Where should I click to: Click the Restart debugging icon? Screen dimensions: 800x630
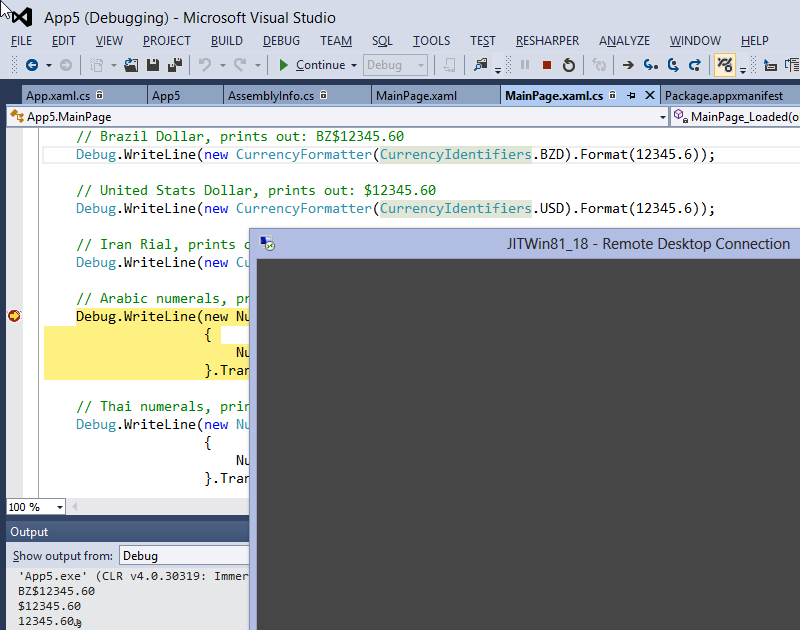(568, 65)
